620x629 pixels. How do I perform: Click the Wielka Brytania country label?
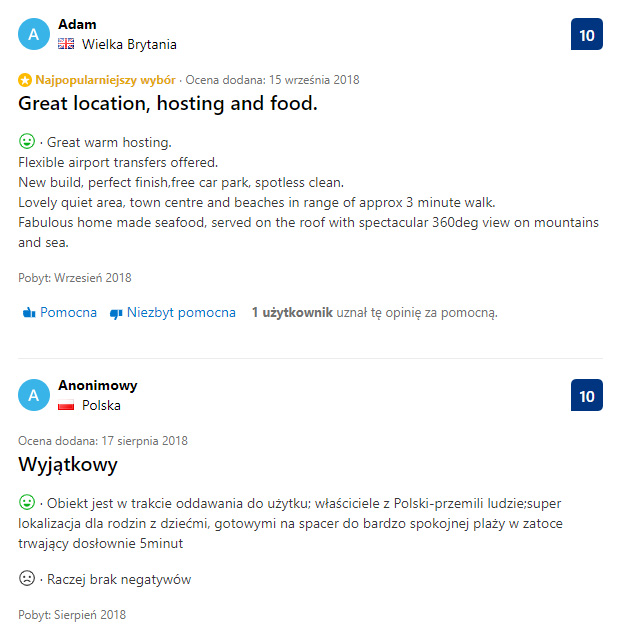pyautogui.click(x=129, y=44)
